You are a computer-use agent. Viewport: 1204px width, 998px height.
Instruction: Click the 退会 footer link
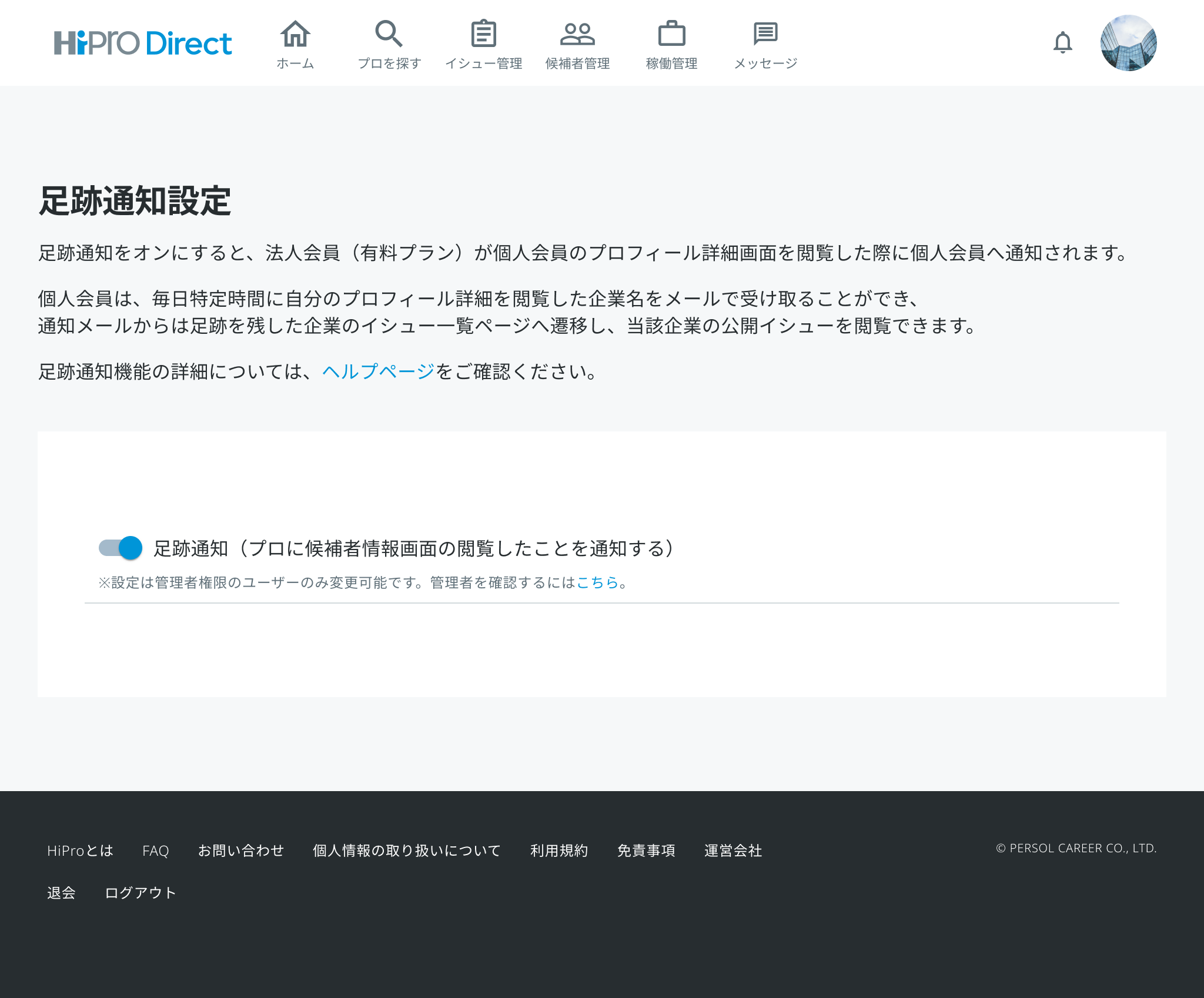point(61,893)
